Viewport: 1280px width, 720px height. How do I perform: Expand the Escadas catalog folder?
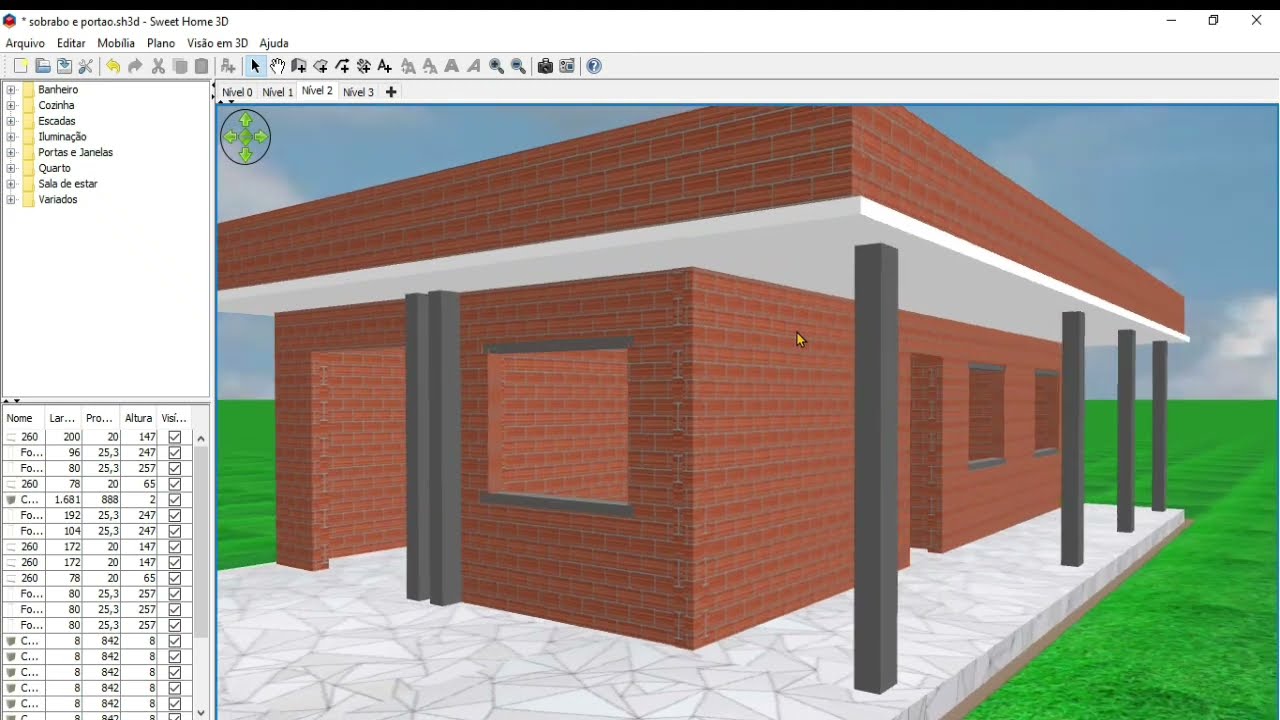click(x=11, y=121)
